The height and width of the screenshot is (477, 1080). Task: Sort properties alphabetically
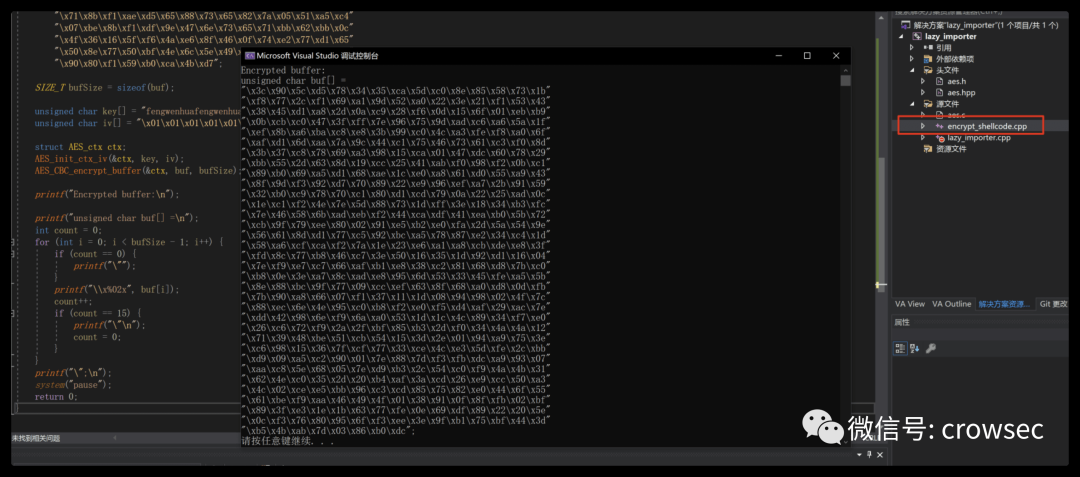915,348
